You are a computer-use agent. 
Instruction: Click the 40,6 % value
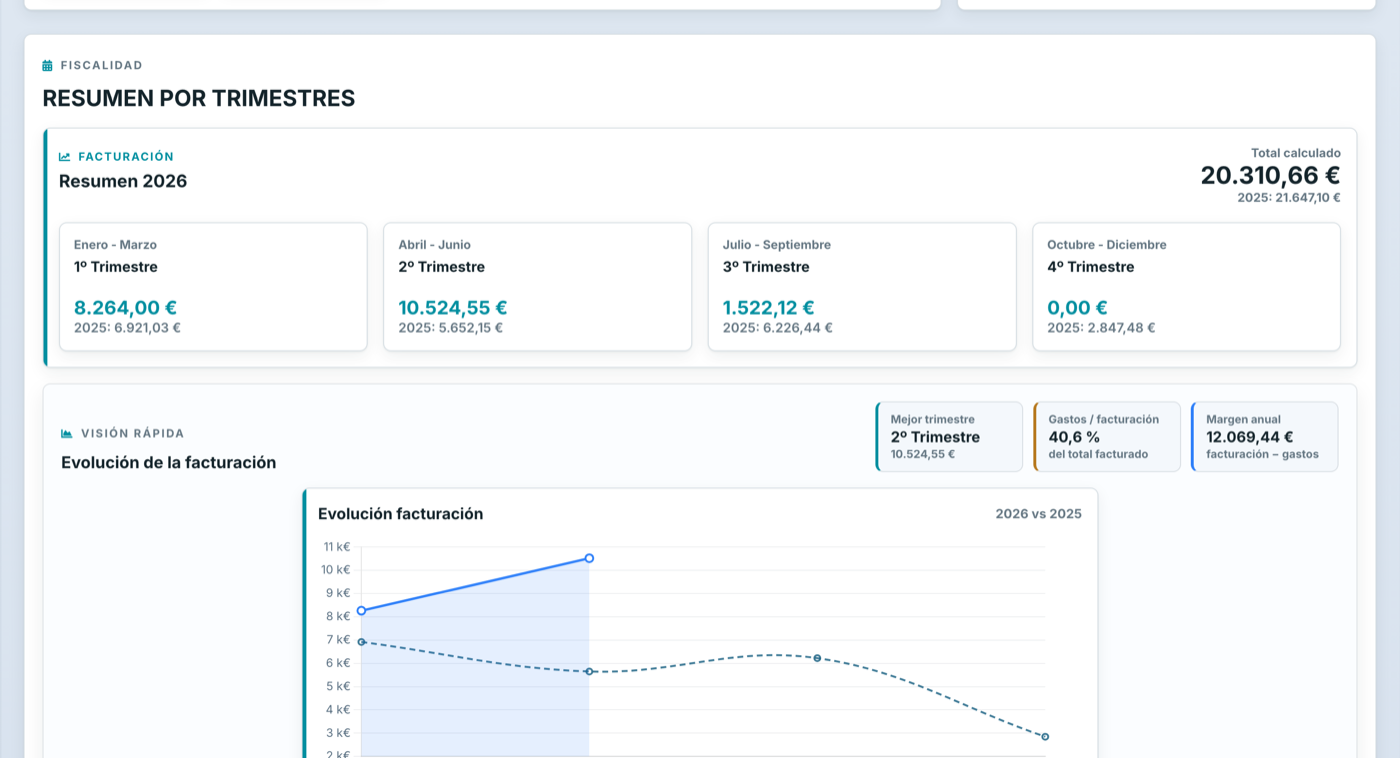tap(1074, 437)
